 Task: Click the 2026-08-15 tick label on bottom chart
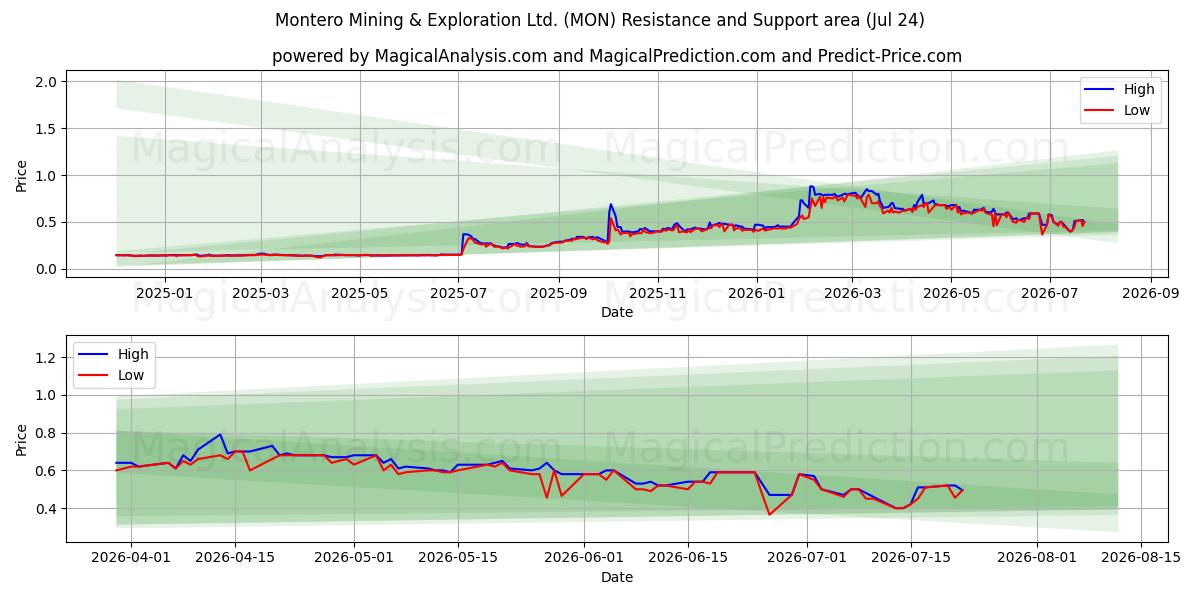click(x=1141, y=558)
